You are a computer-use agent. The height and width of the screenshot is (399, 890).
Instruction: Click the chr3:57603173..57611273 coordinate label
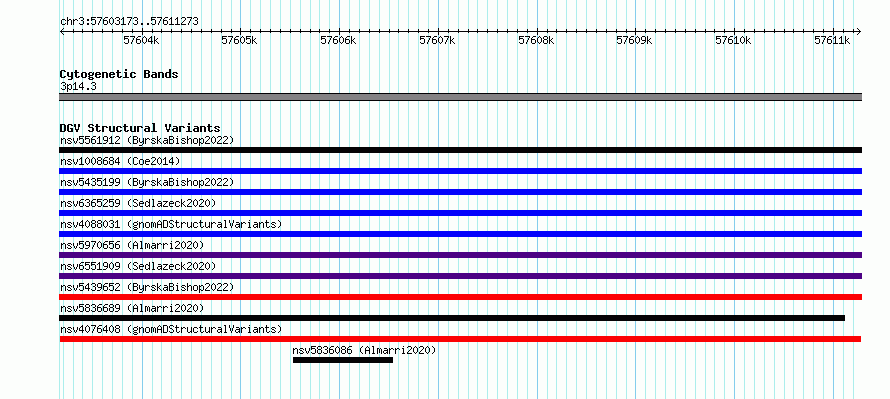[x=129, y=22]
